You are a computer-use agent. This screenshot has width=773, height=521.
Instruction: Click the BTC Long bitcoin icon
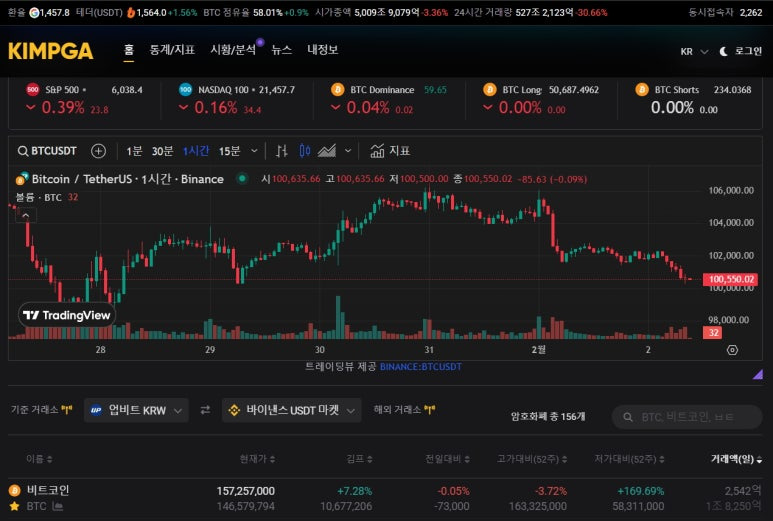(490, 90)
